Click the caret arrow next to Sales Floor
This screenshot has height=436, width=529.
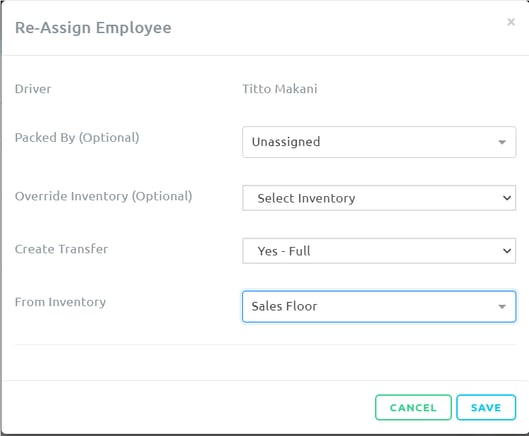tap(502, 306)
